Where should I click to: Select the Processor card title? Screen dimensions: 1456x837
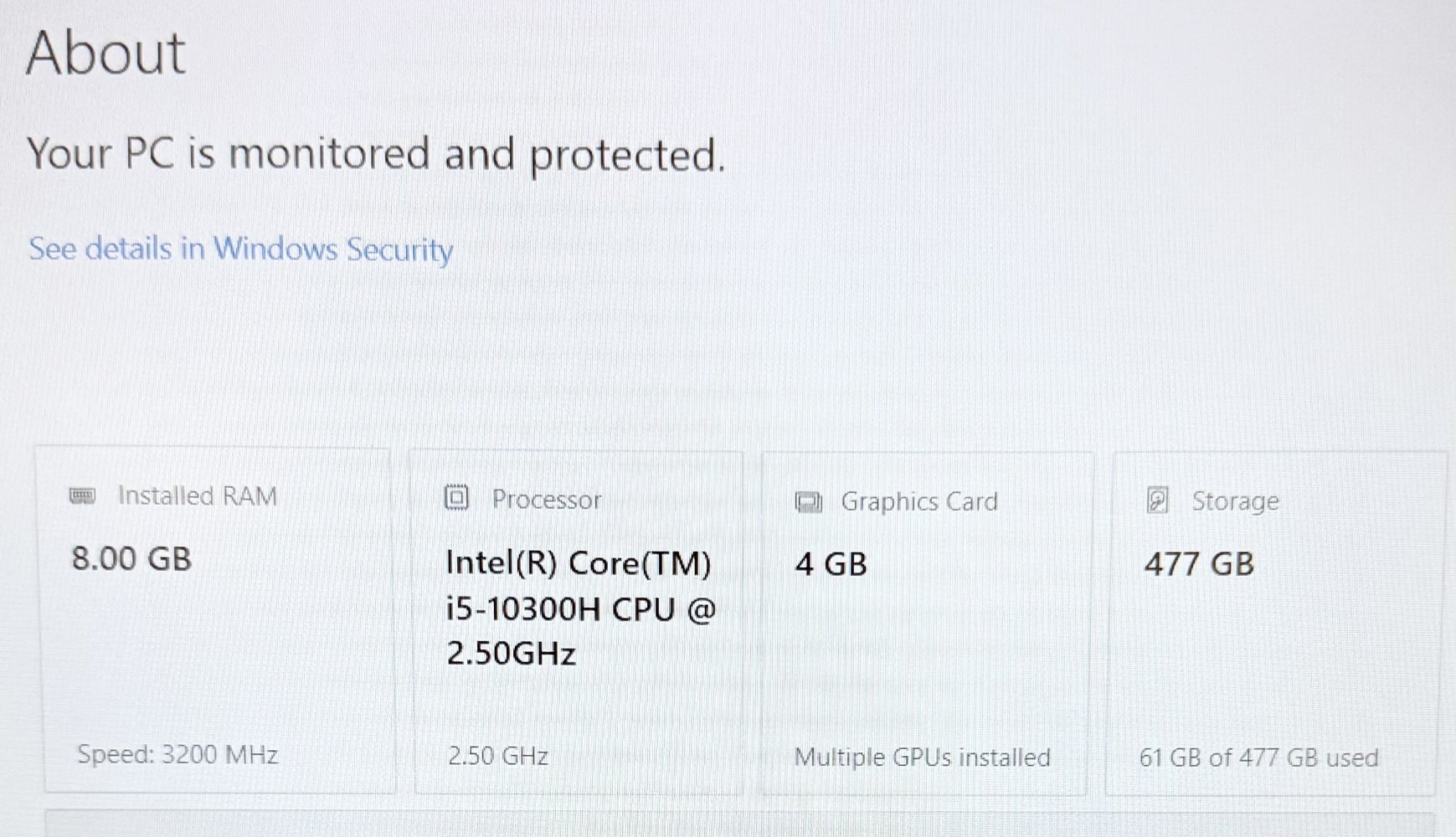tap(546, 500)
